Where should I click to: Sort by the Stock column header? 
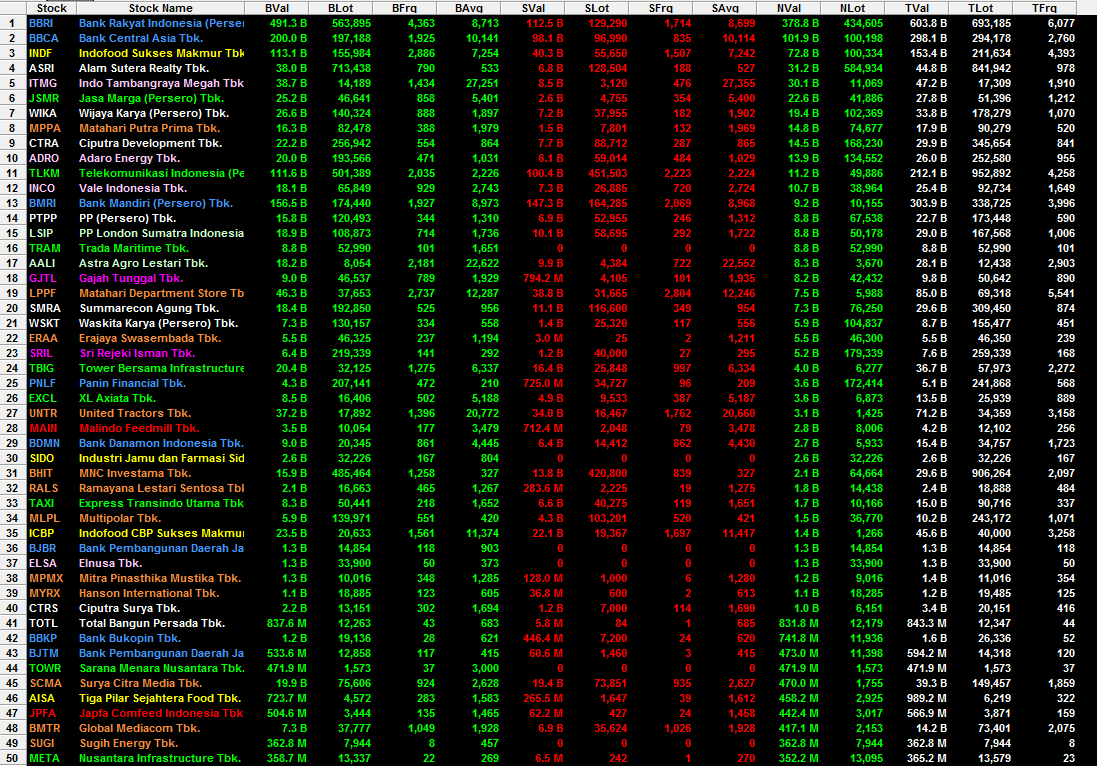(51, 8)
